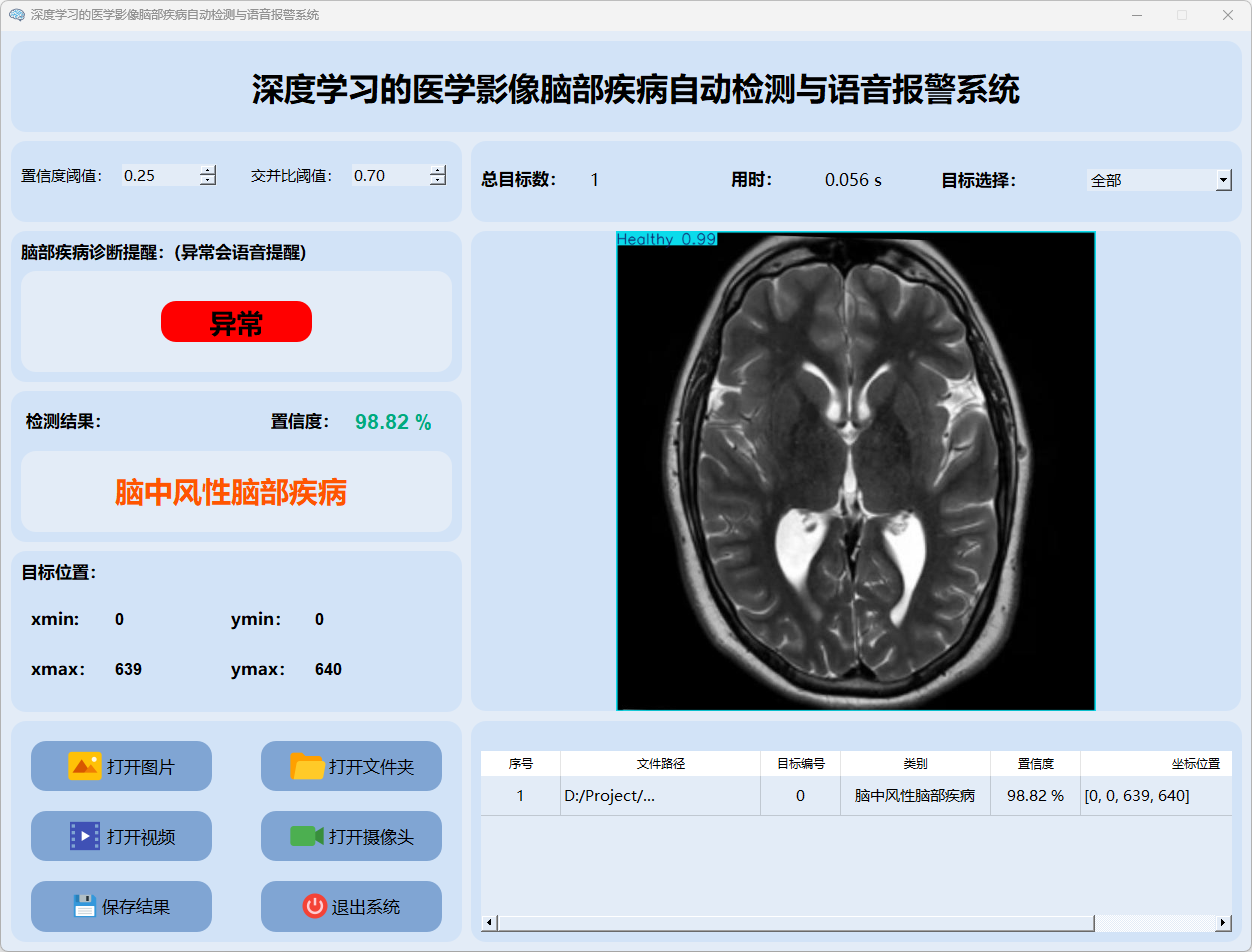Click the red 异常 alert indicator
The width and height of the screenshot is (1252, 952).
coord(236,321)
